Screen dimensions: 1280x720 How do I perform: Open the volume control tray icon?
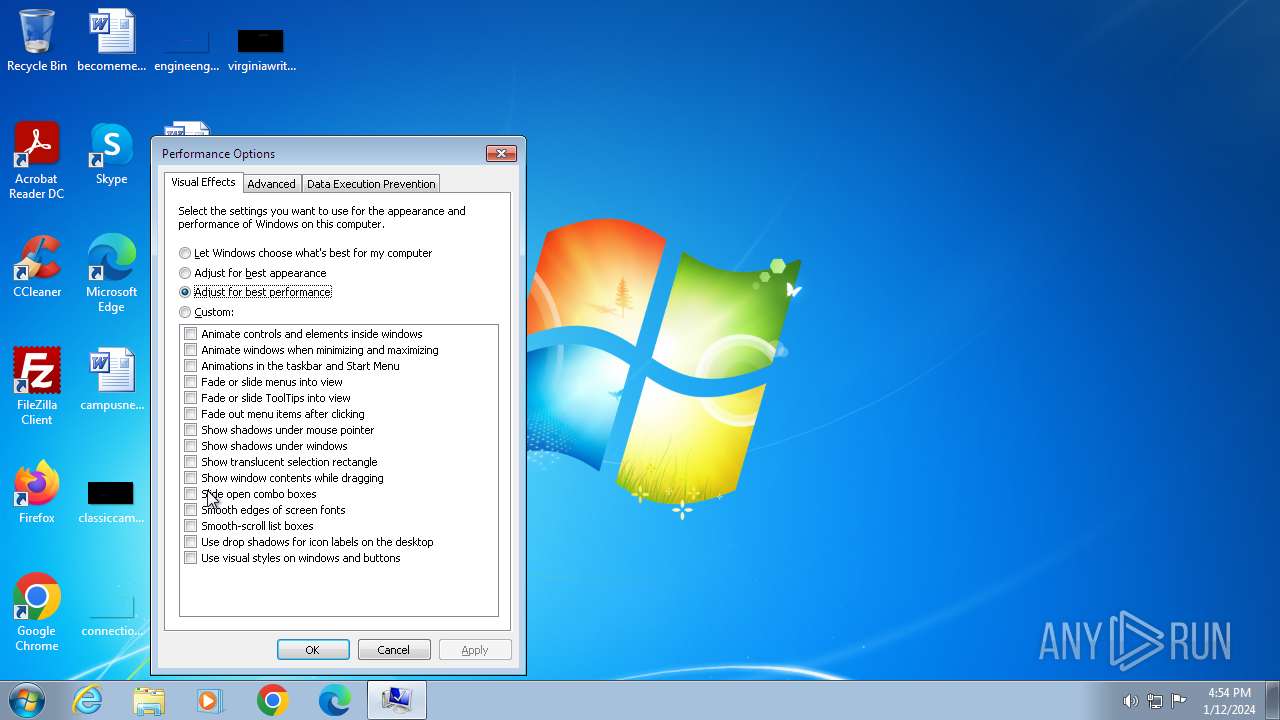point(1130,701)
